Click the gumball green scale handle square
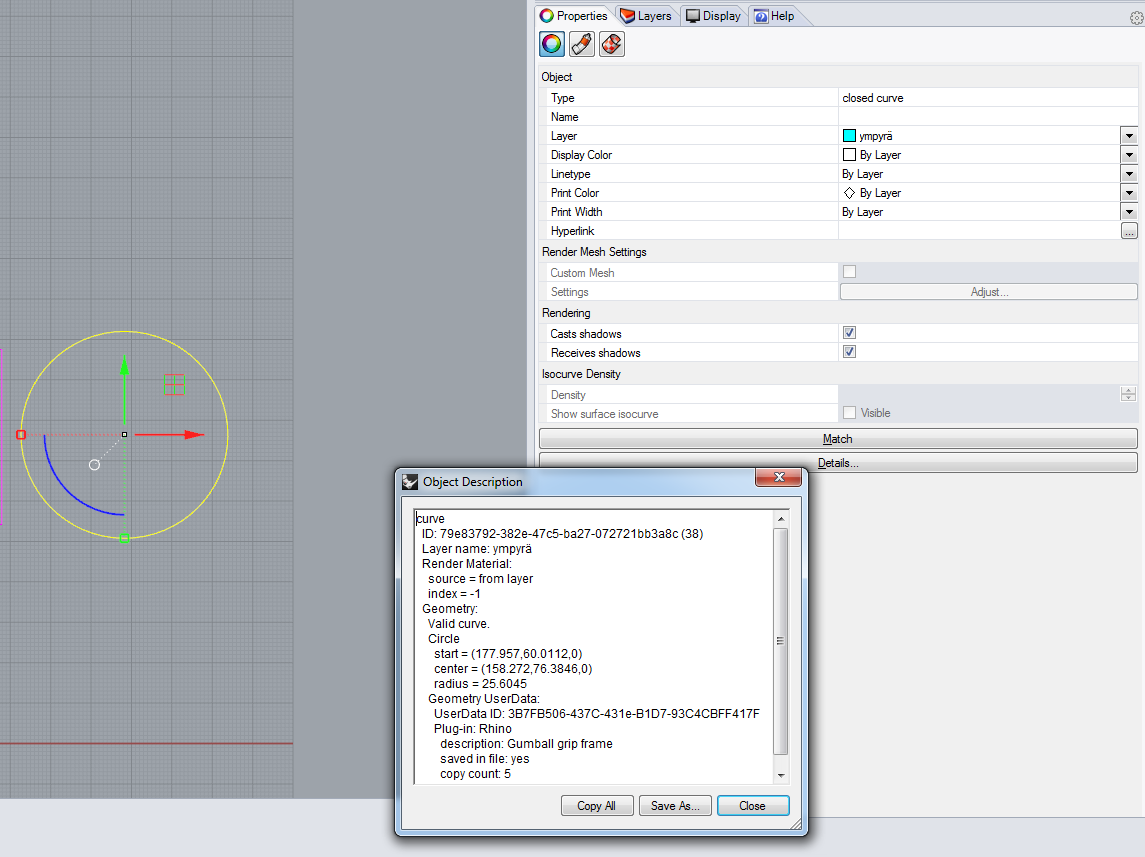The height and width of the screenshot is (857, 1145). (x=125, y=538)
